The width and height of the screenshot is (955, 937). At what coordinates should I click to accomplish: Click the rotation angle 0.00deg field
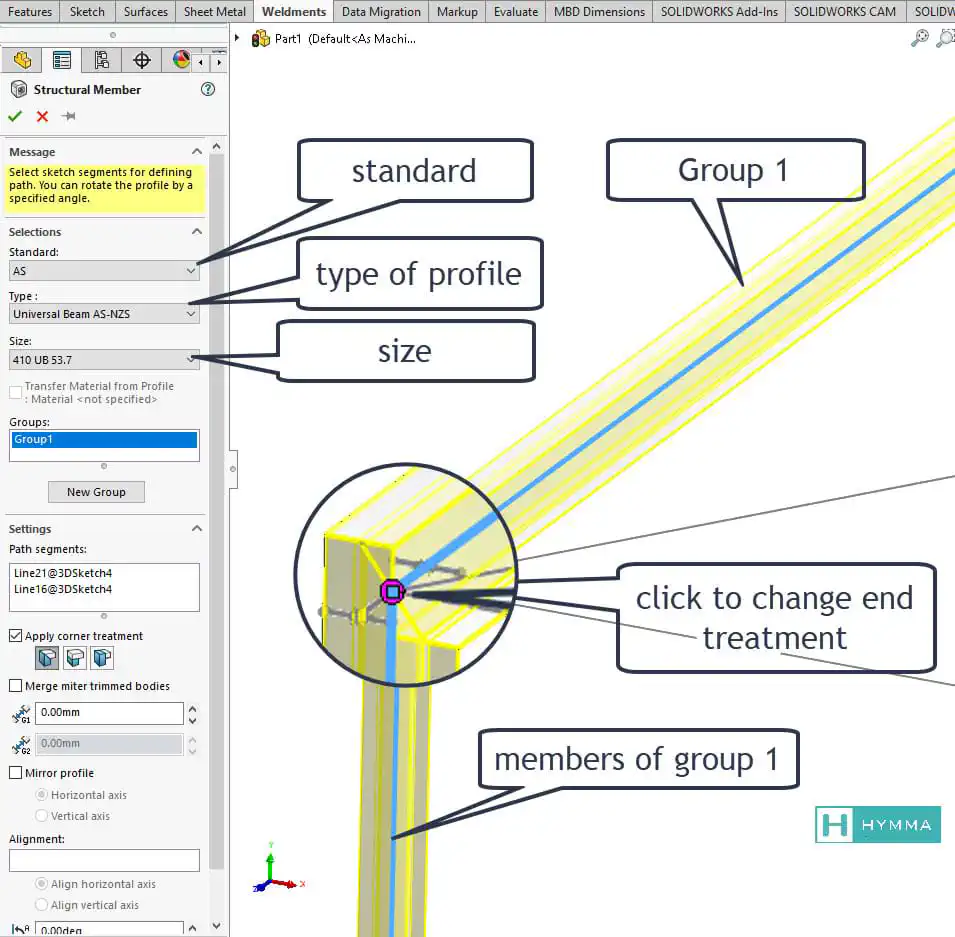pos(109,929)
